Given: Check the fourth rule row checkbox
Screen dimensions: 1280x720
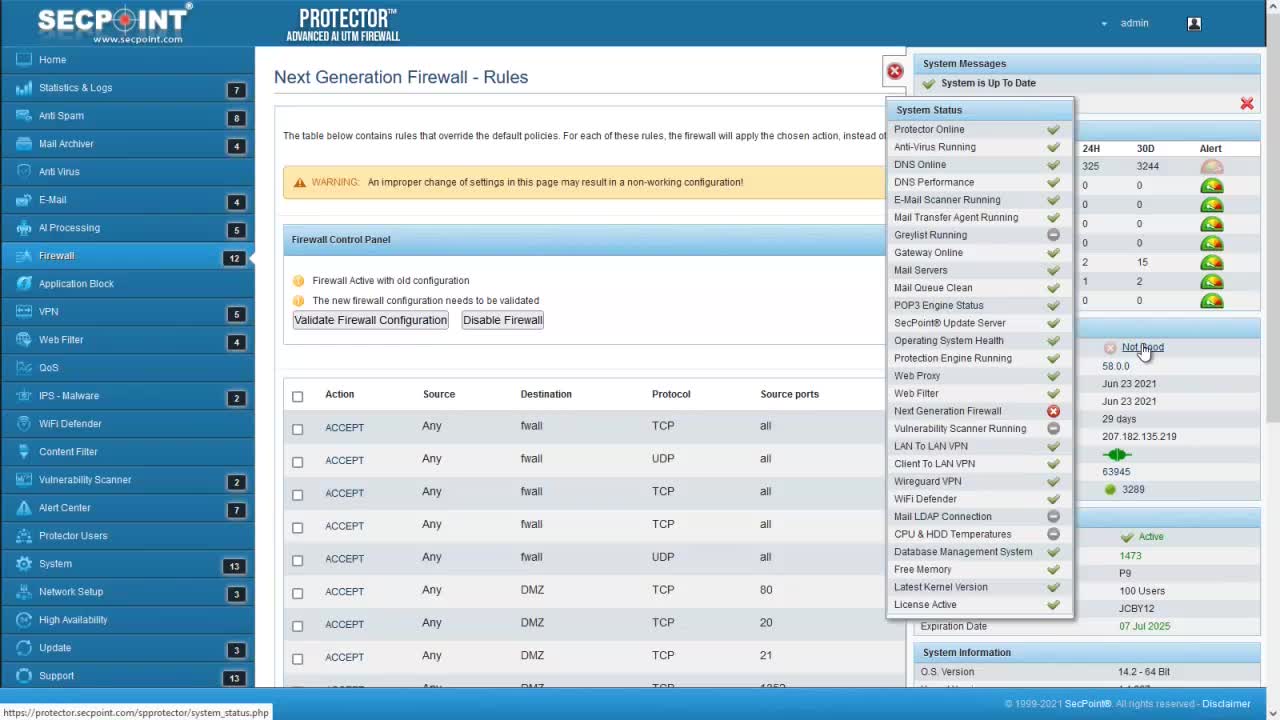Looking at the screenshot, I should [297, 528].
